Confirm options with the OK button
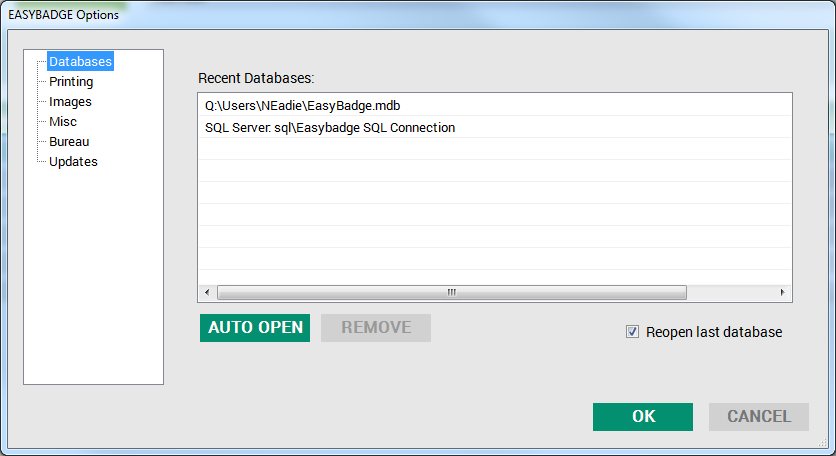This screenshot has width=836, height=456. tap(643, 417)
